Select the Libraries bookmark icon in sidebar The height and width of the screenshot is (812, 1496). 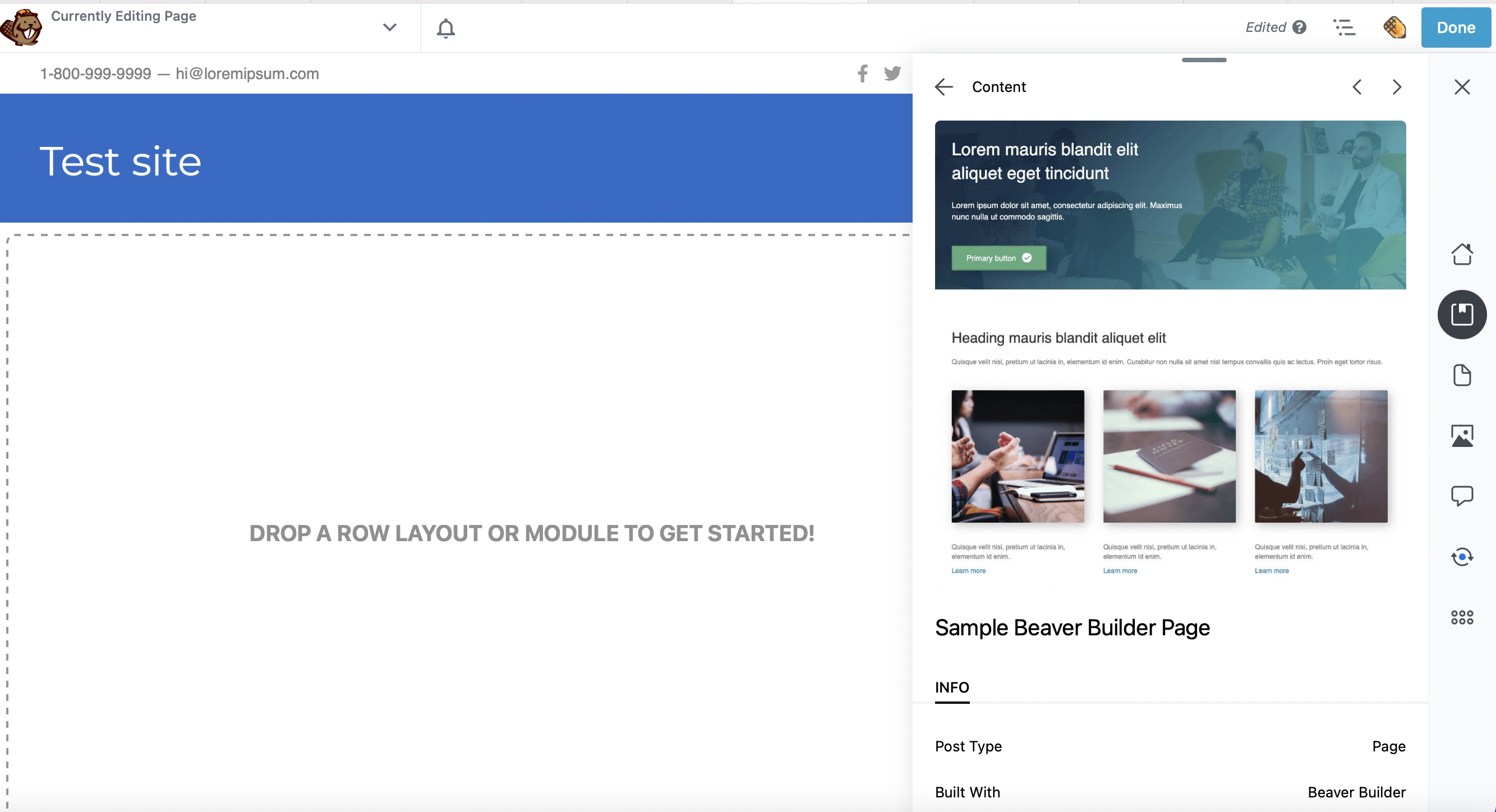(1462, 315)
